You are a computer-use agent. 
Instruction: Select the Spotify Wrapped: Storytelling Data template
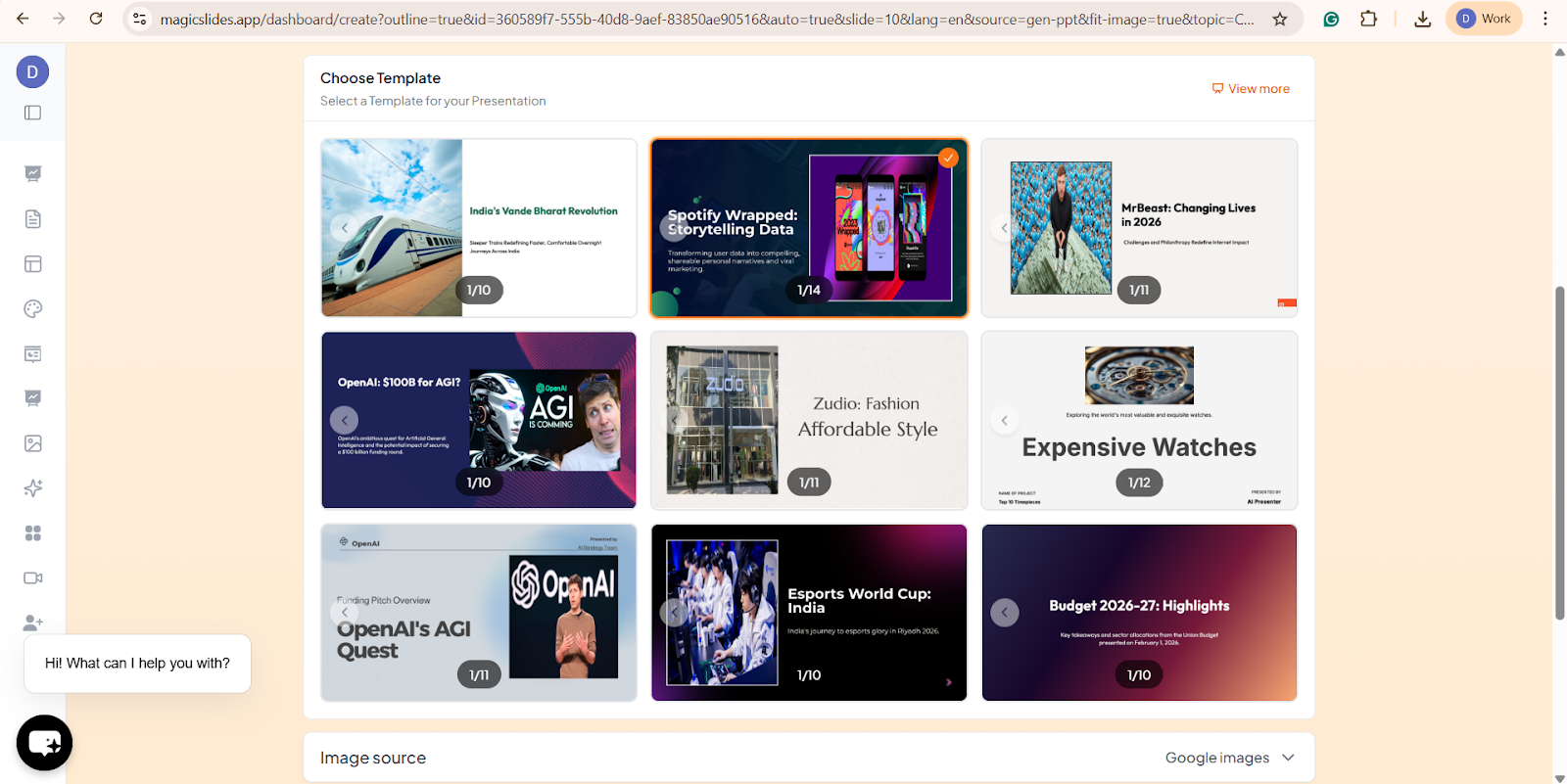click(x=809, y=228)
